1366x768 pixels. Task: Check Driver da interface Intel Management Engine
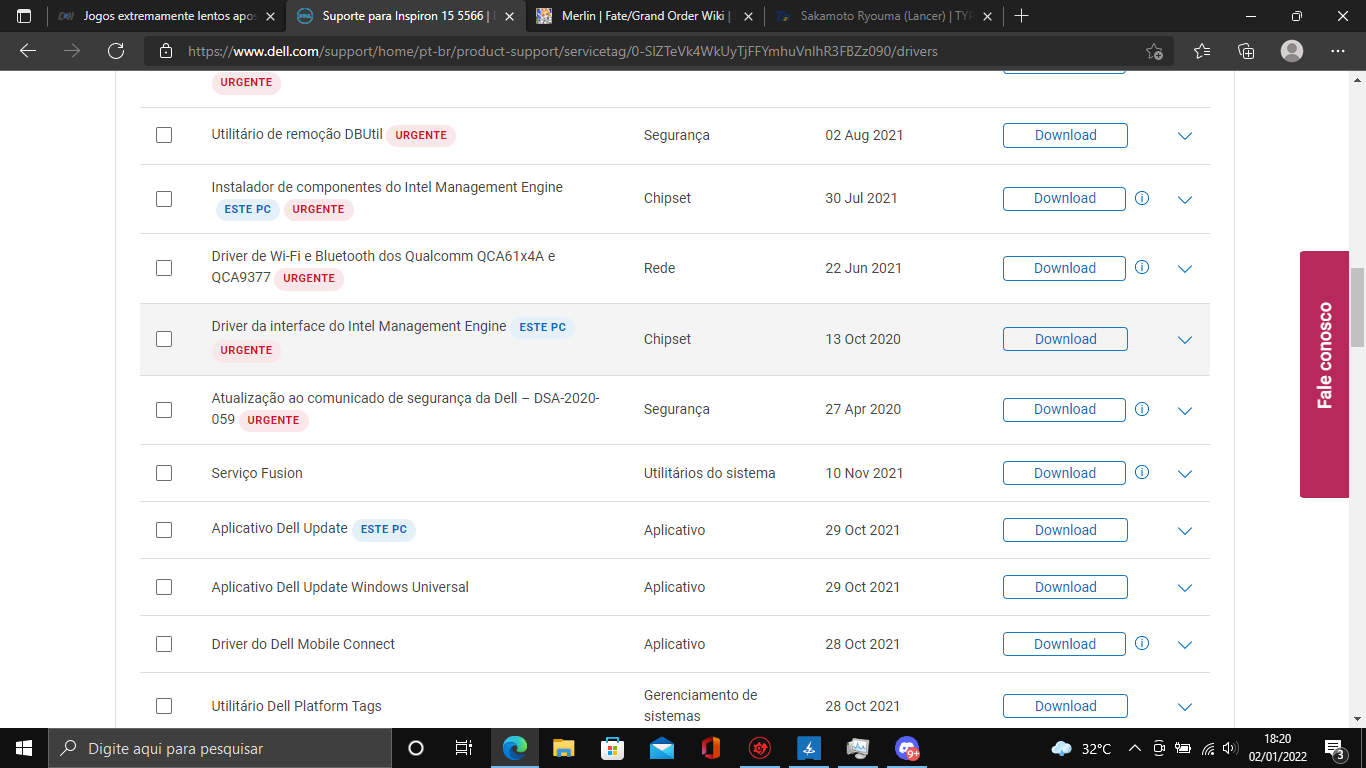164,339
